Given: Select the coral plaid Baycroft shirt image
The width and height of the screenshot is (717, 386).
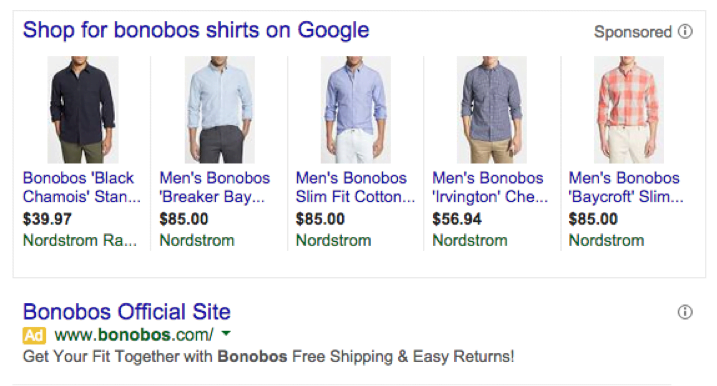Looking at the screenshot, I should tap(629, 110).
